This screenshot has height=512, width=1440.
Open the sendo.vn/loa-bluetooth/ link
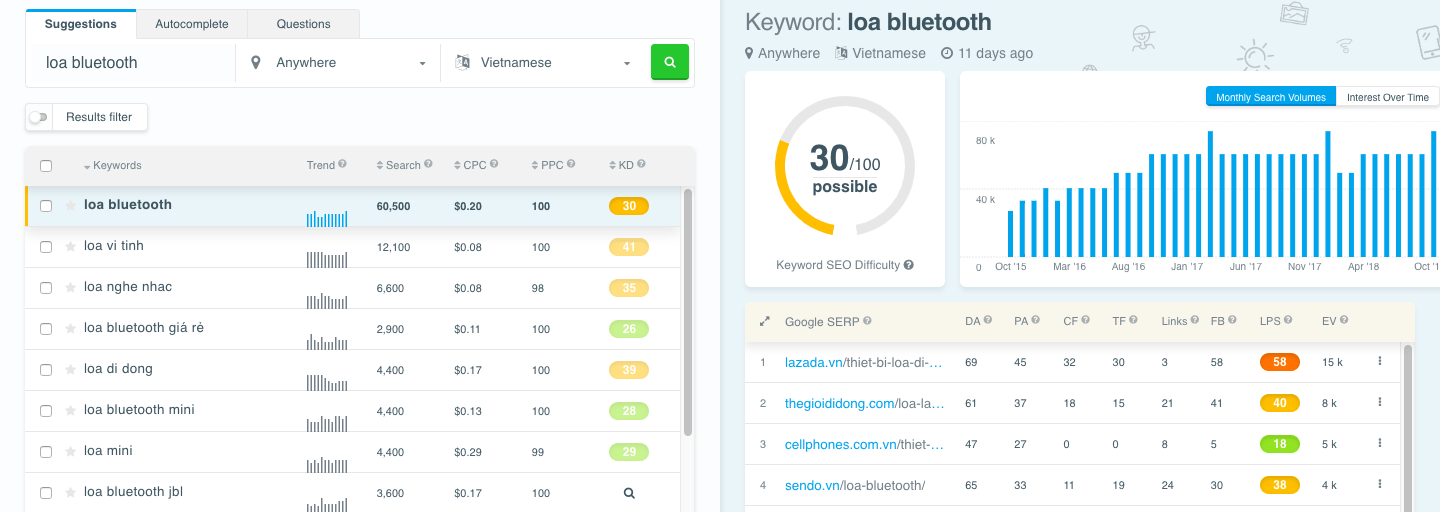(x=855, y=485)
